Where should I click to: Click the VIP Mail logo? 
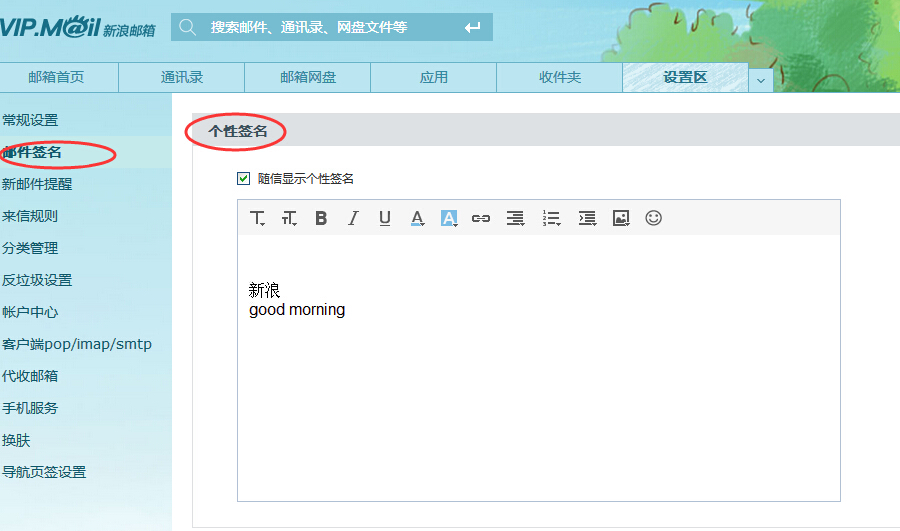pyautogui.click(x=78, y=27)
